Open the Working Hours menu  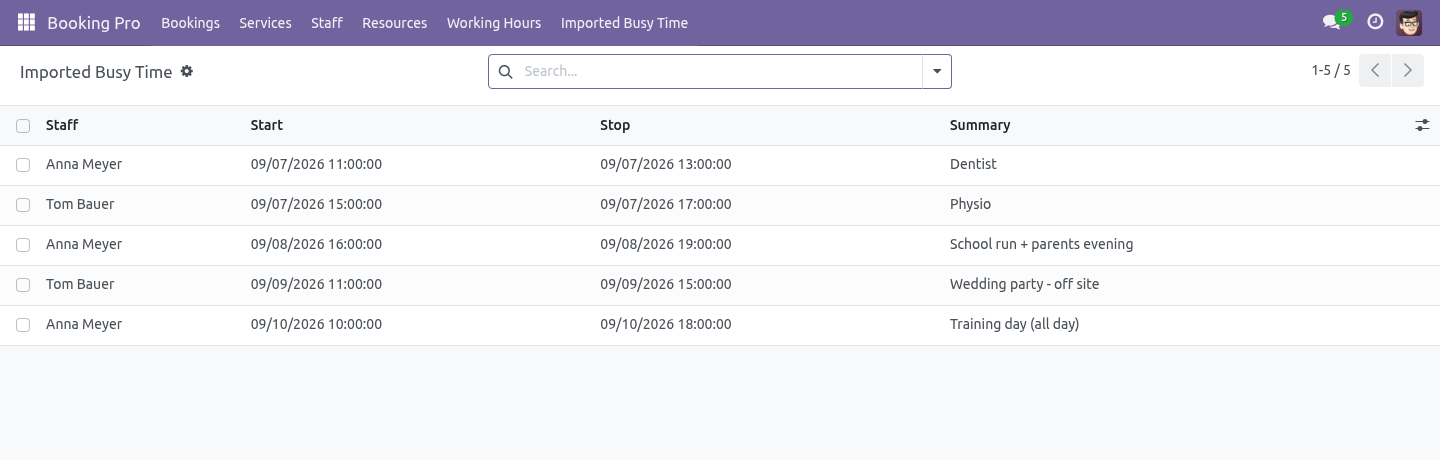[494, 23]
